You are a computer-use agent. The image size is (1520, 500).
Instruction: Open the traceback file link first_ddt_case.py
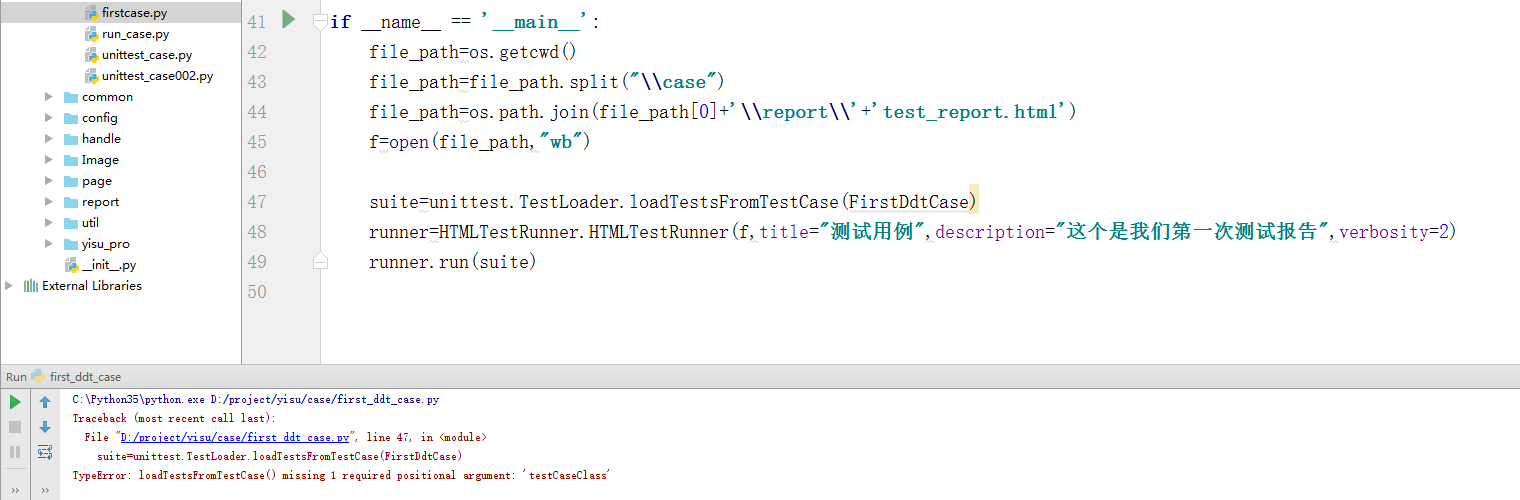tap(235, 438)
